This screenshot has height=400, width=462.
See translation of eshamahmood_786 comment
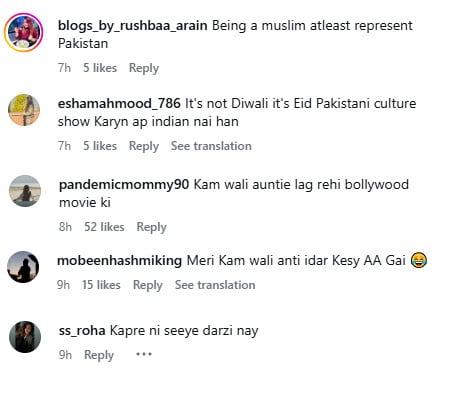pyautogui.click(x=211, y=146)
